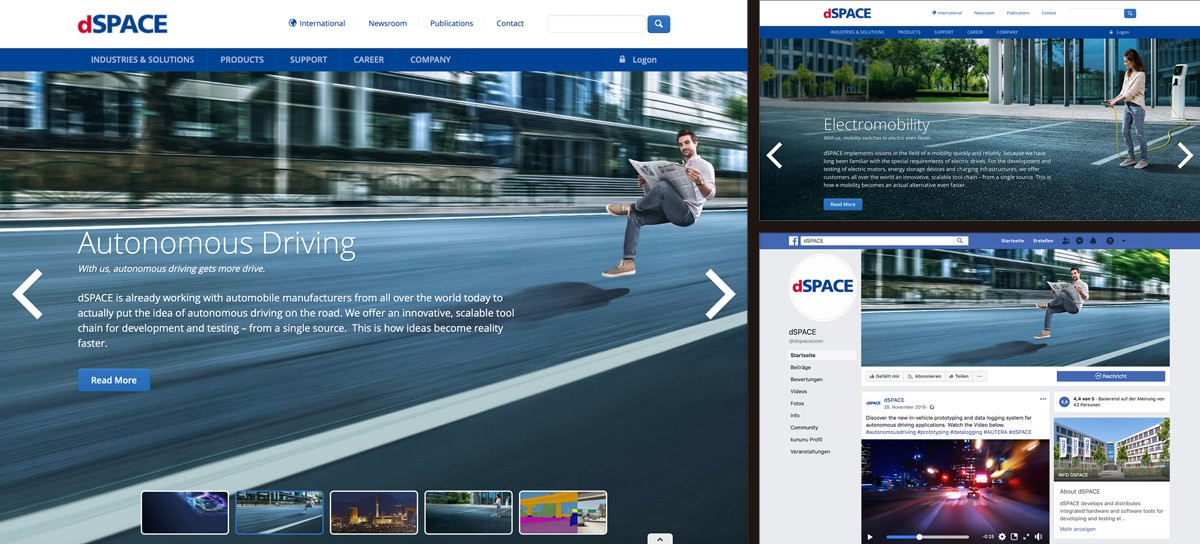Screen dimensions: 1200x544
Task: Open Facebook account dropdown arrow in top bar
Action: [1123, 241]
